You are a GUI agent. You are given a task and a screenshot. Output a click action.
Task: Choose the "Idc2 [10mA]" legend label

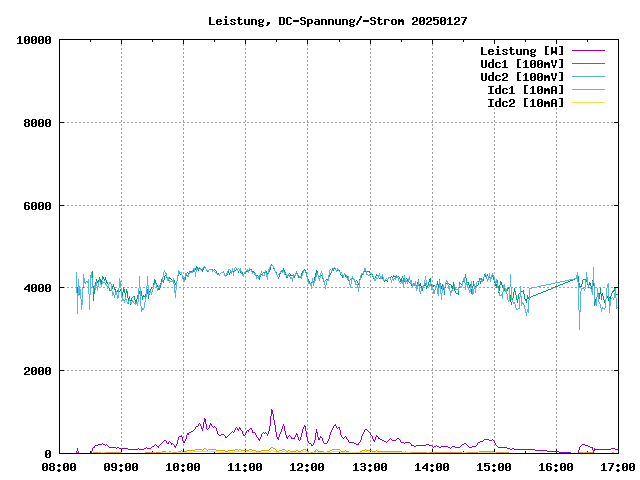(x=525, y=103)
